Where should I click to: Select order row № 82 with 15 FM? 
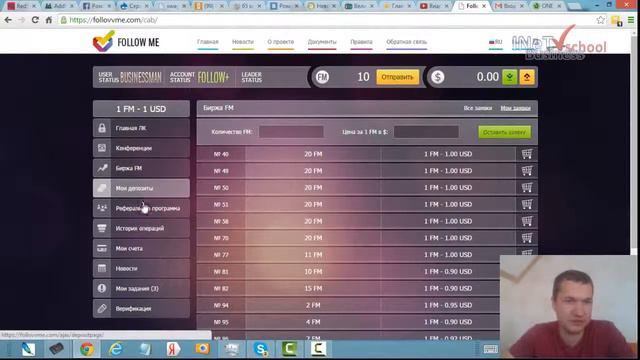coord(348,288)
